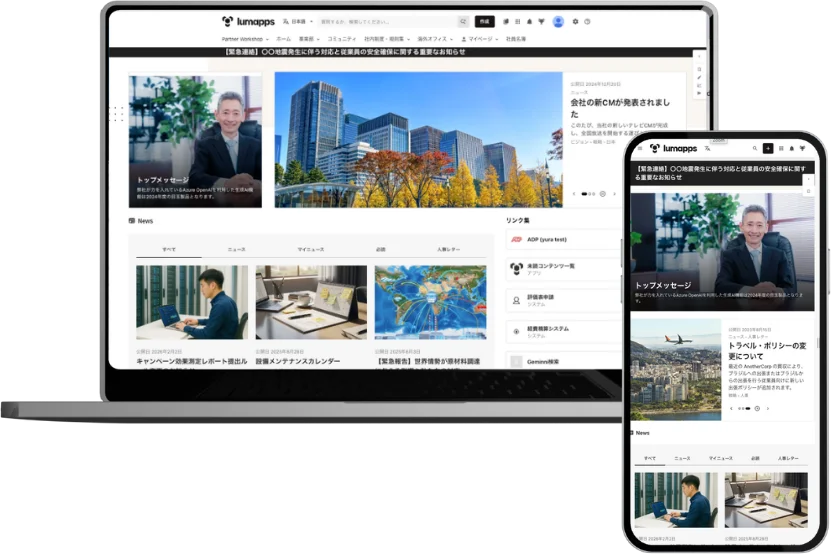Open the ADP (yura test) link
This screenshot has height=554, width=831.
pyautogui.click(x=564, y=240)
